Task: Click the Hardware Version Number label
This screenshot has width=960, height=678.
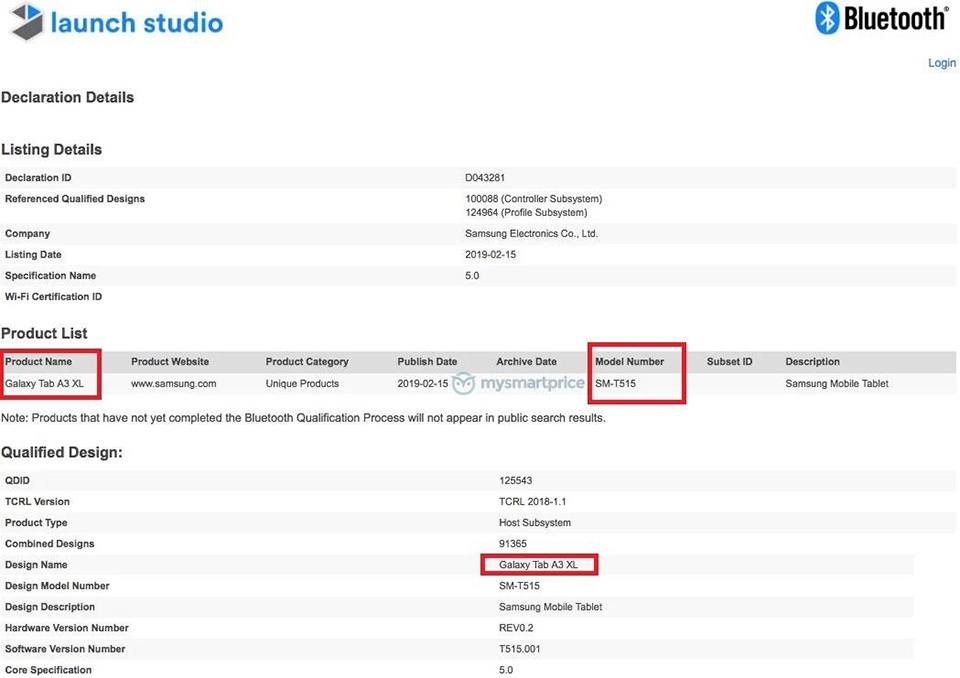Action: (67, 628)
